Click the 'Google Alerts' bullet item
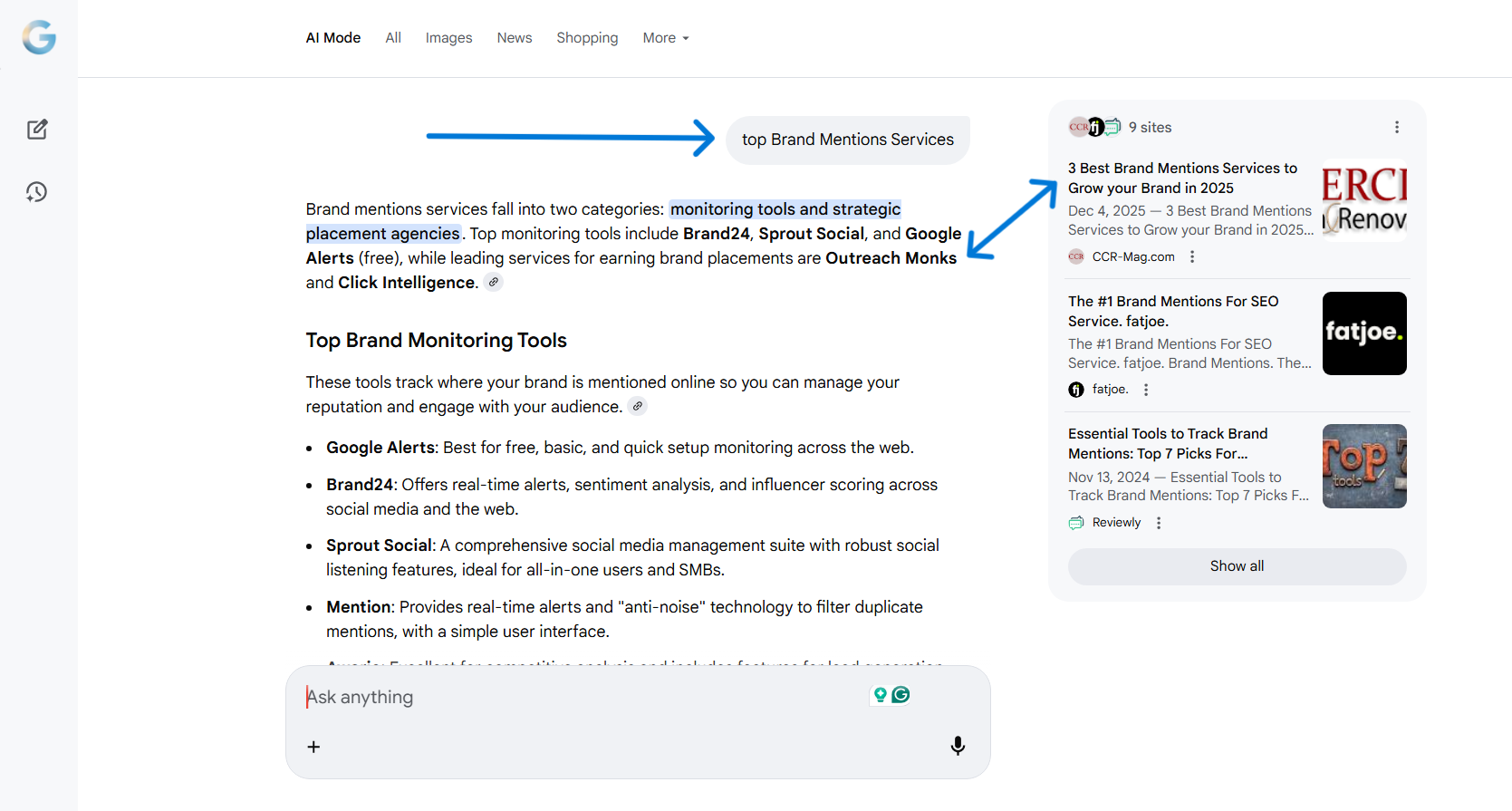This screenshot has width=1512, height=811. tap(620, 448)
